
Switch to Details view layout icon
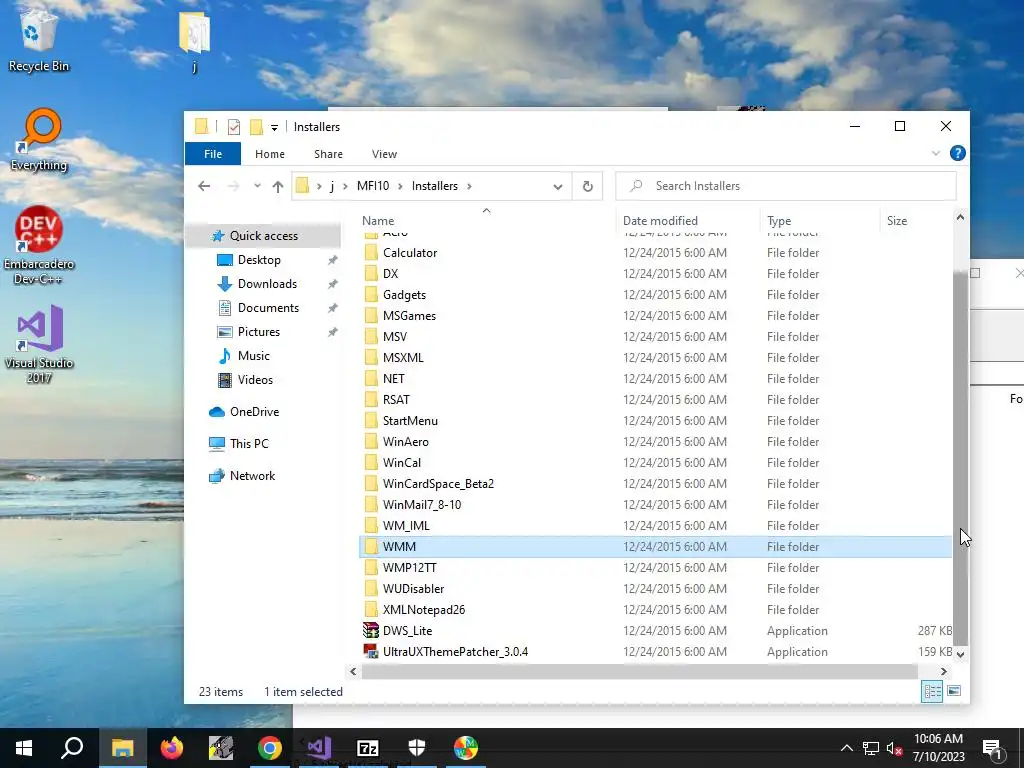click(x=932, y=691)
